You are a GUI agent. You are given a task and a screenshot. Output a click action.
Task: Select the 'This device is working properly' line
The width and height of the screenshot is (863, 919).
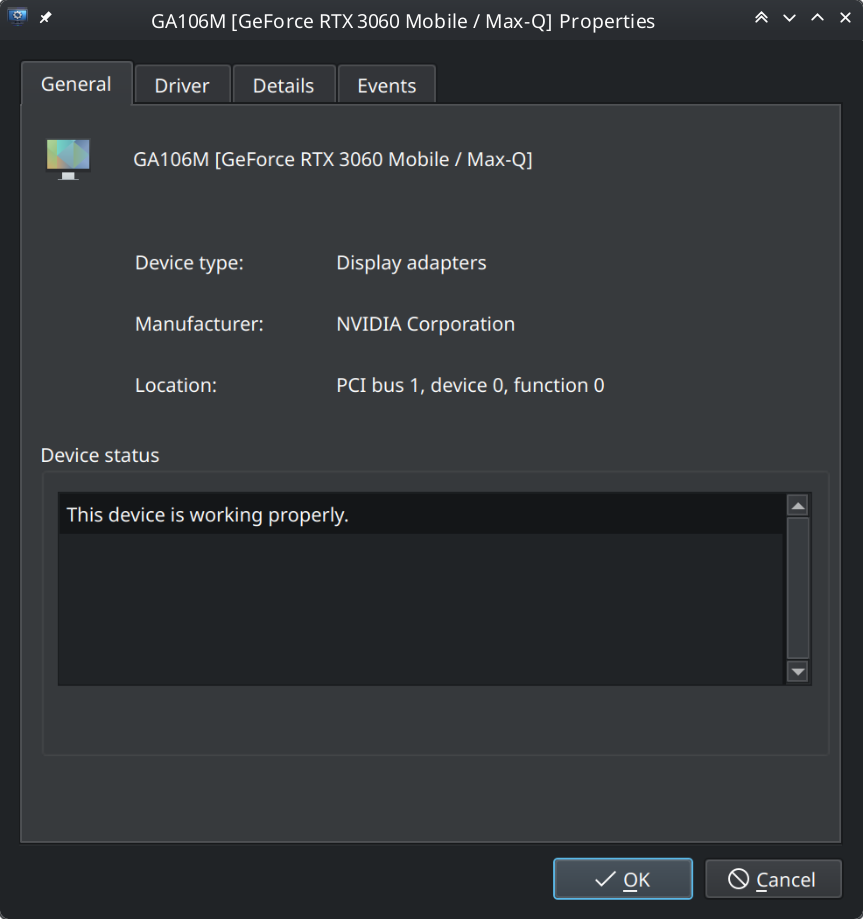[207, 514]
